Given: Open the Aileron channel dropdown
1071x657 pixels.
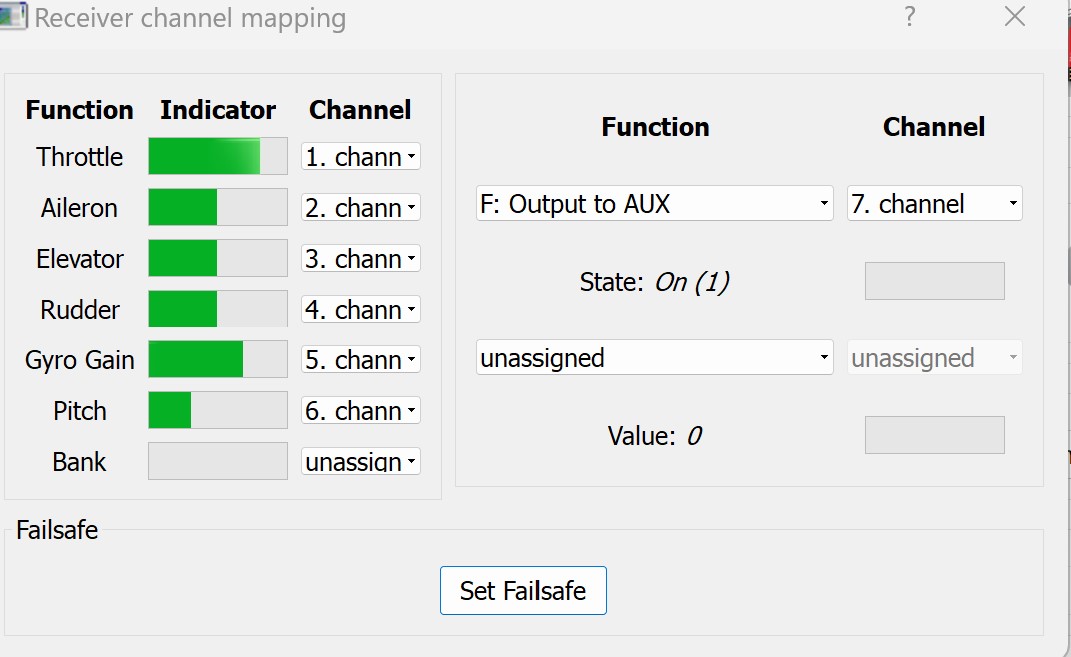Looking at the screenshot, I should (x=361, y=208).
